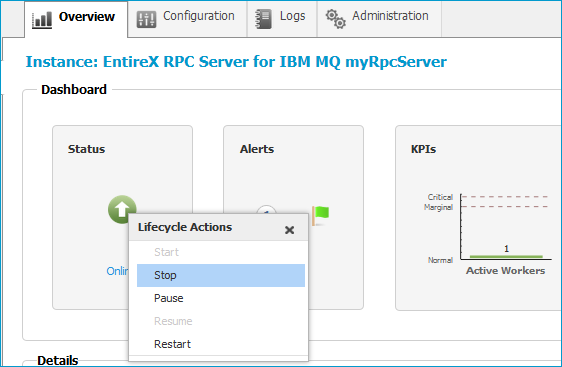Click the Dashboard section label
This screenshot has width=562, height=367.
tap(74, 90)
